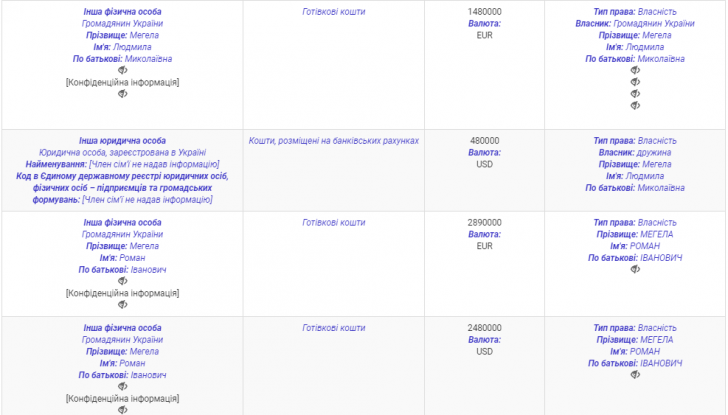The height and width of the screenshot is (415, 728).
Task: Click the 1480000 amount value
Action: (x=485, y=11)
